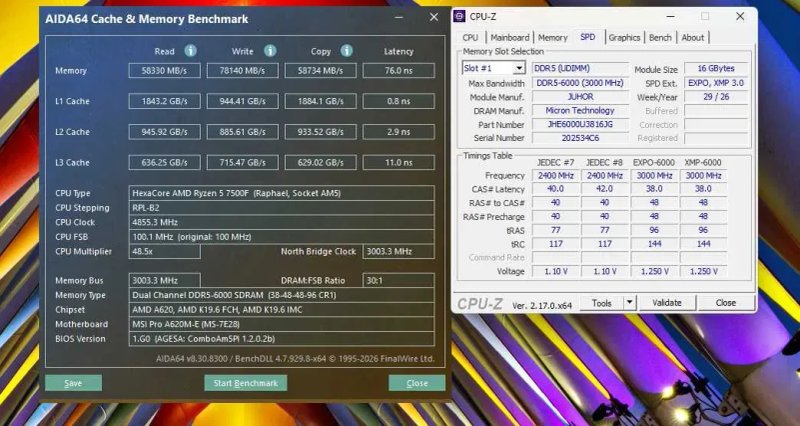Click the Motherboard field MSI Pro A620M-E
This screenshot has width=800, height=426.
point(282,324)
